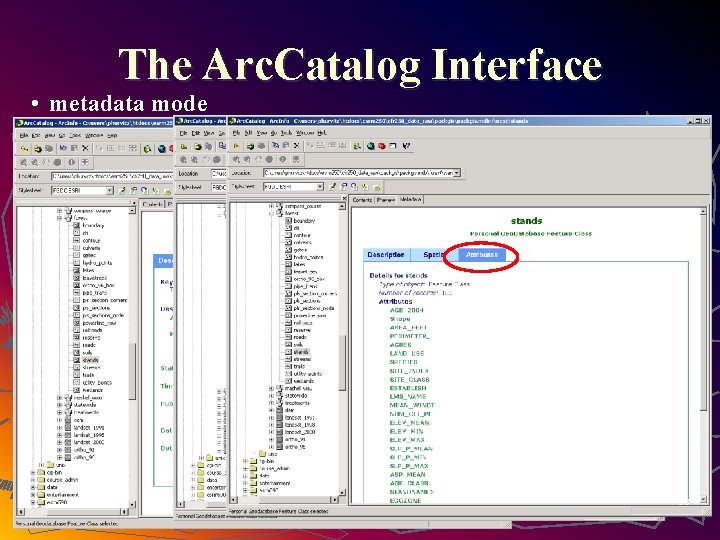Open Location path dropdown in front window
720x540 pixels.
(x=456, y=173)
